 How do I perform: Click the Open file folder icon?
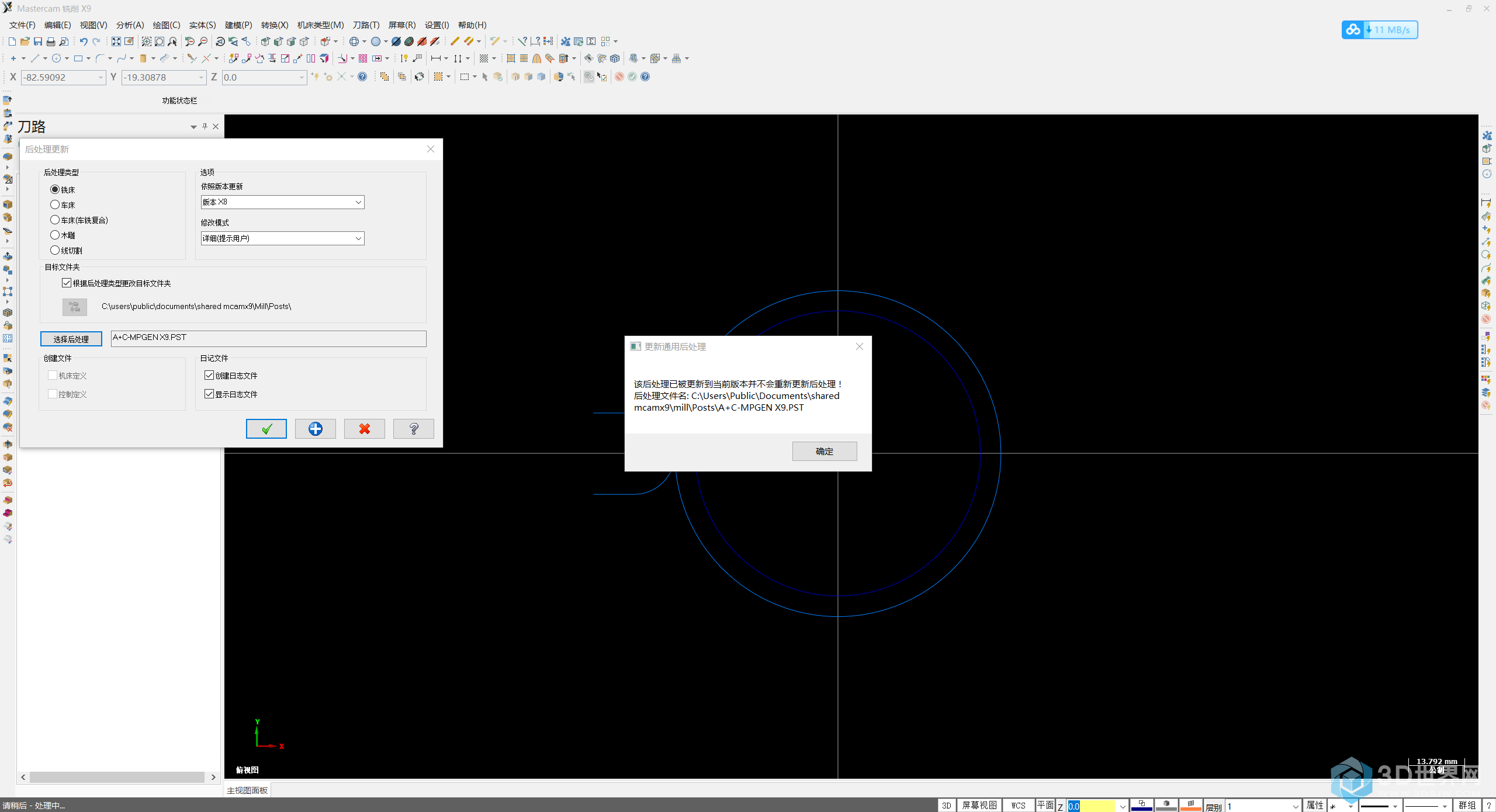click(25, 41)
